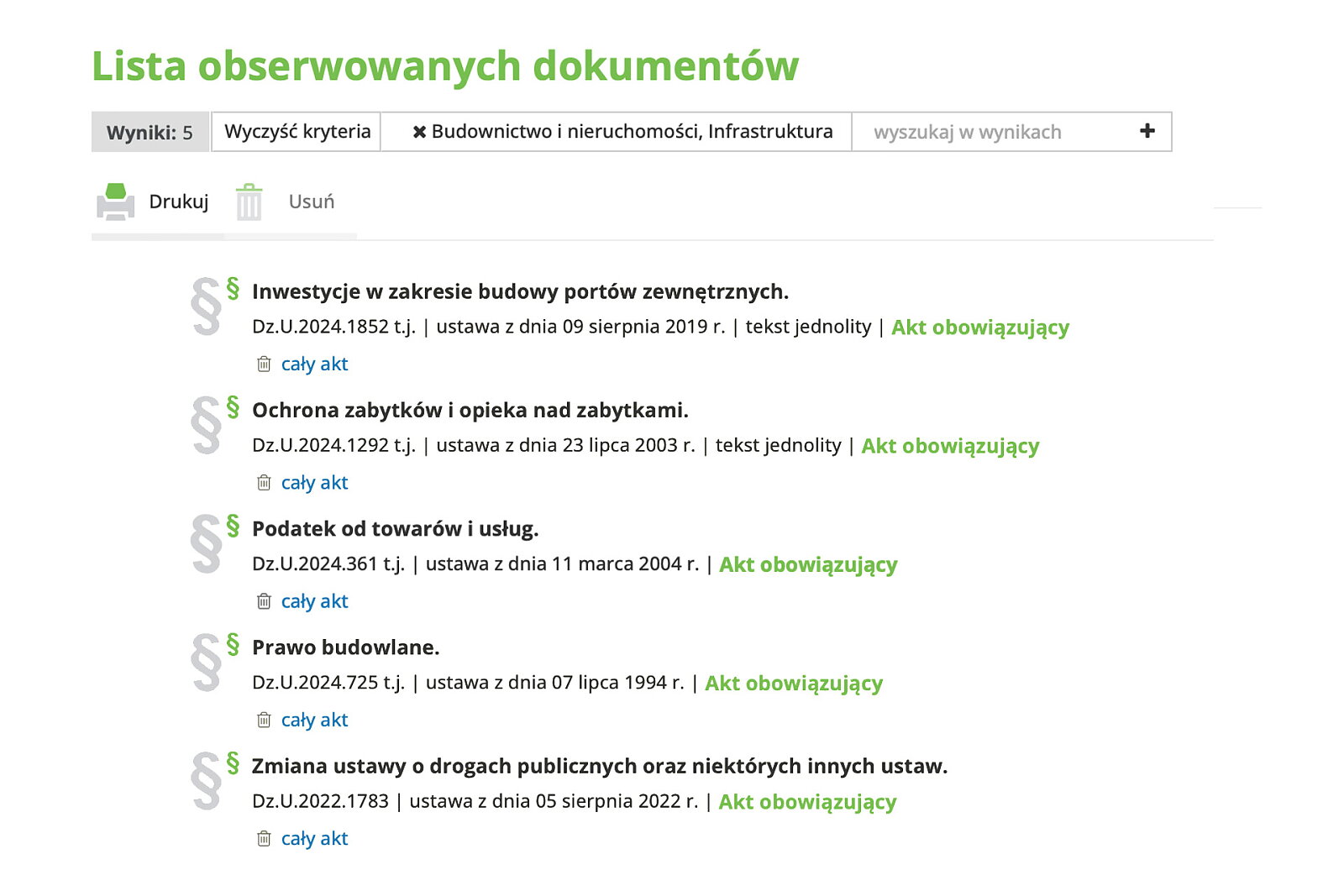This screenshot has height=896, width=1344.
Task: Open the Prawo budowlane act
Action: tap(345, 647)
